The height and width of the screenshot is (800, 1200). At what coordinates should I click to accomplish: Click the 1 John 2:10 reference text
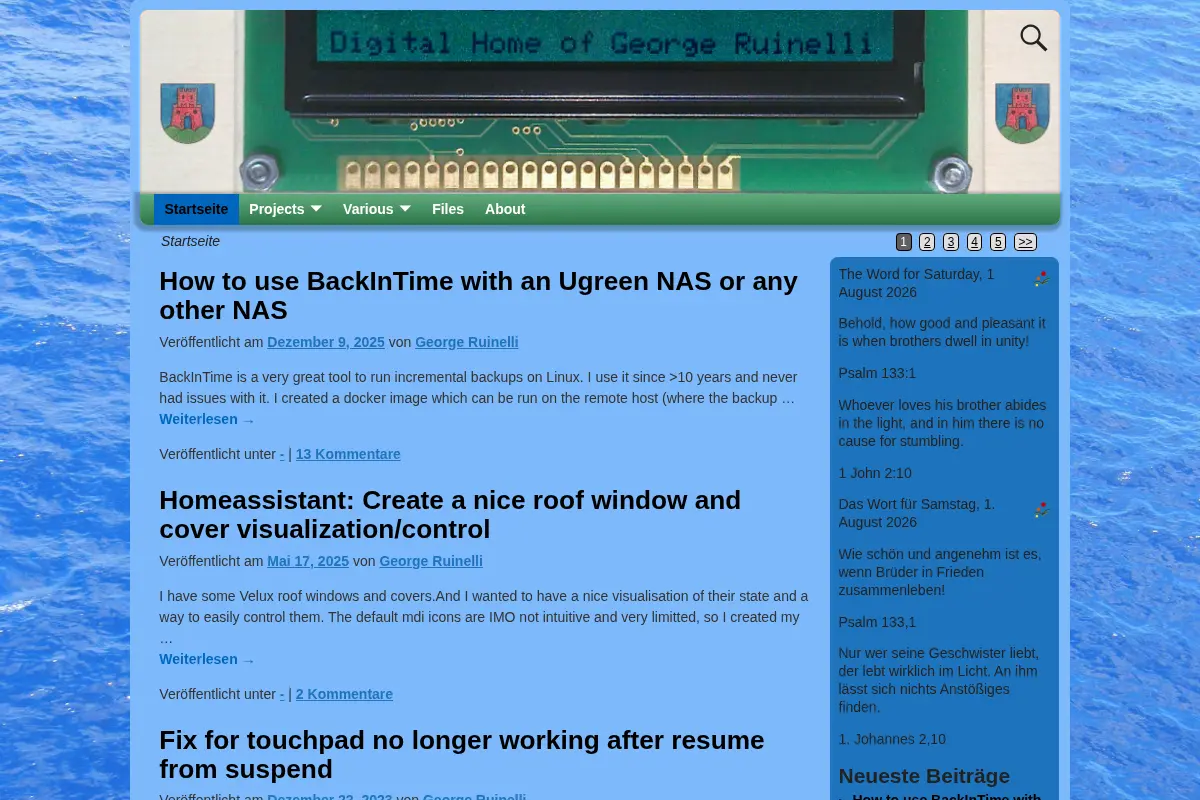[875, 473]
